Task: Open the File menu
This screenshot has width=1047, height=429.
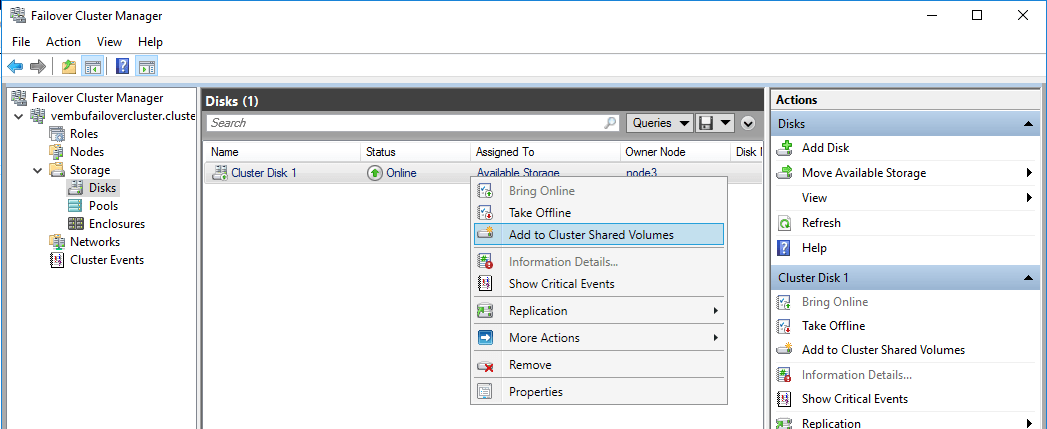Action: point(21,41)
